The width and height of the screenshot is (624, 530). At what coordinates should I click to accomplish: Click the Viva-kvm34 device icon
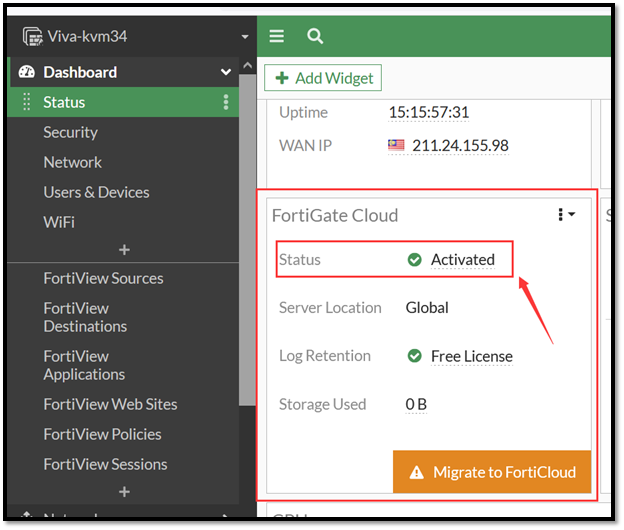(31, 37)
